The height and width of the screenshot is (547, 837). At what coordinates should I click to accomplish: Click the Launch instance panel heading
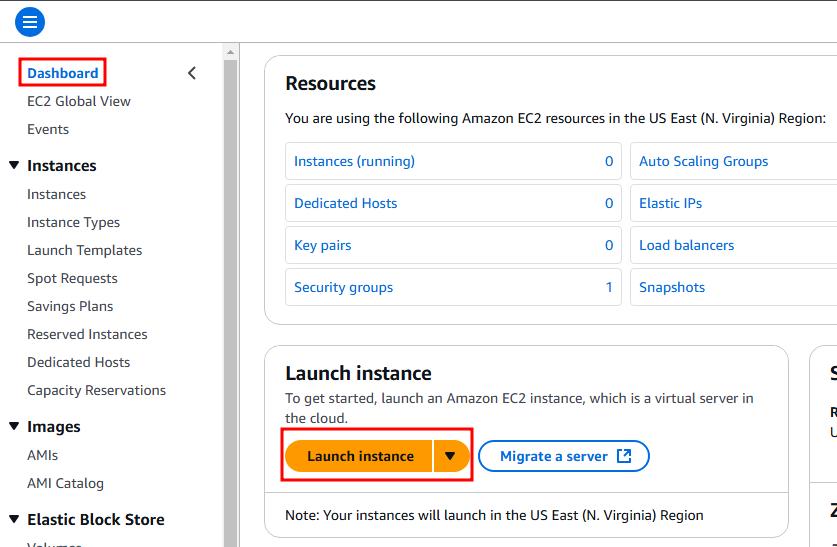point(358,373)
